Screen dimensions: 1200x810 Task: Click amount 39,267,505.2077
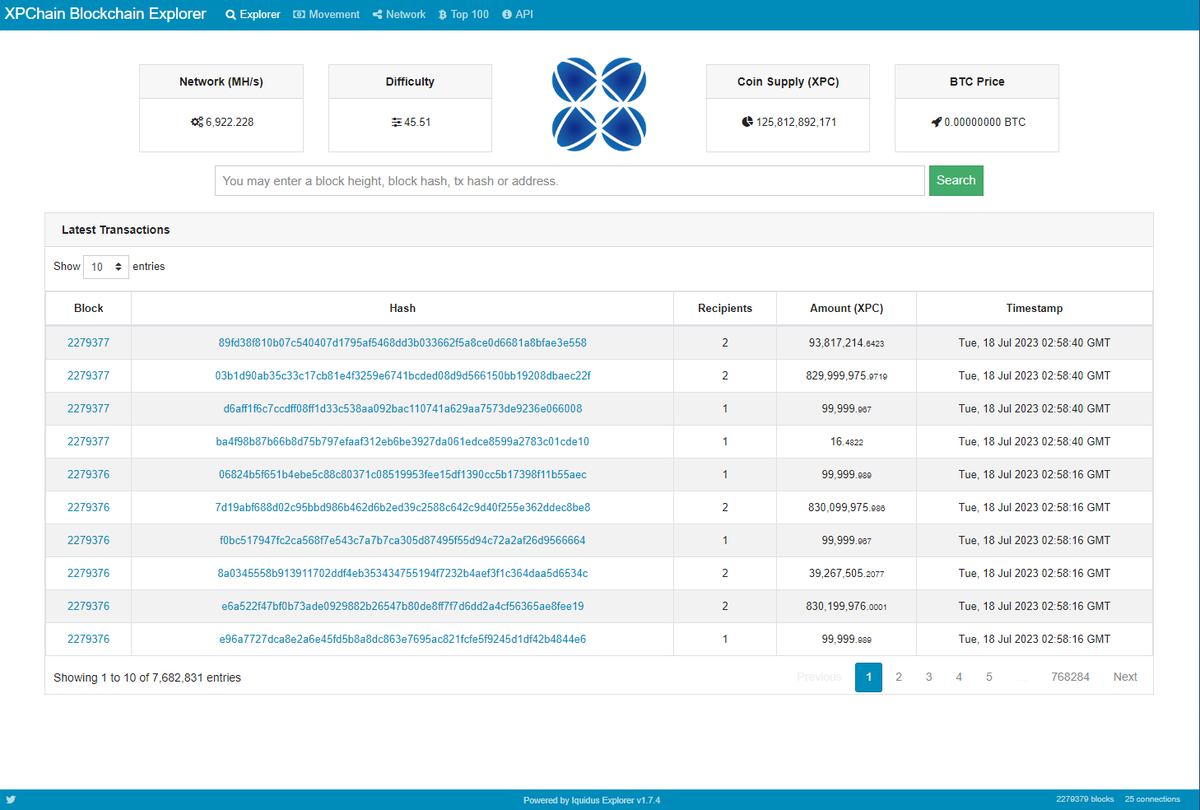(x=846, y=574)
